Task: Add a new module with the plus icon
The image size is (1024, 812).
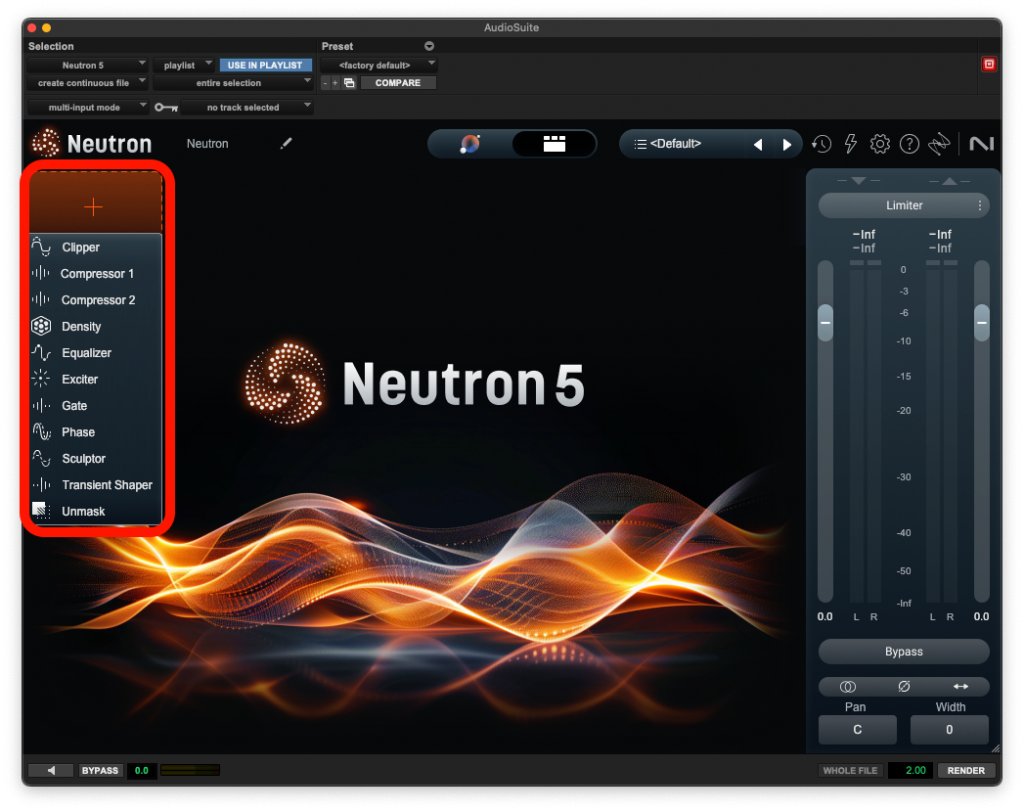Action: 94,206
